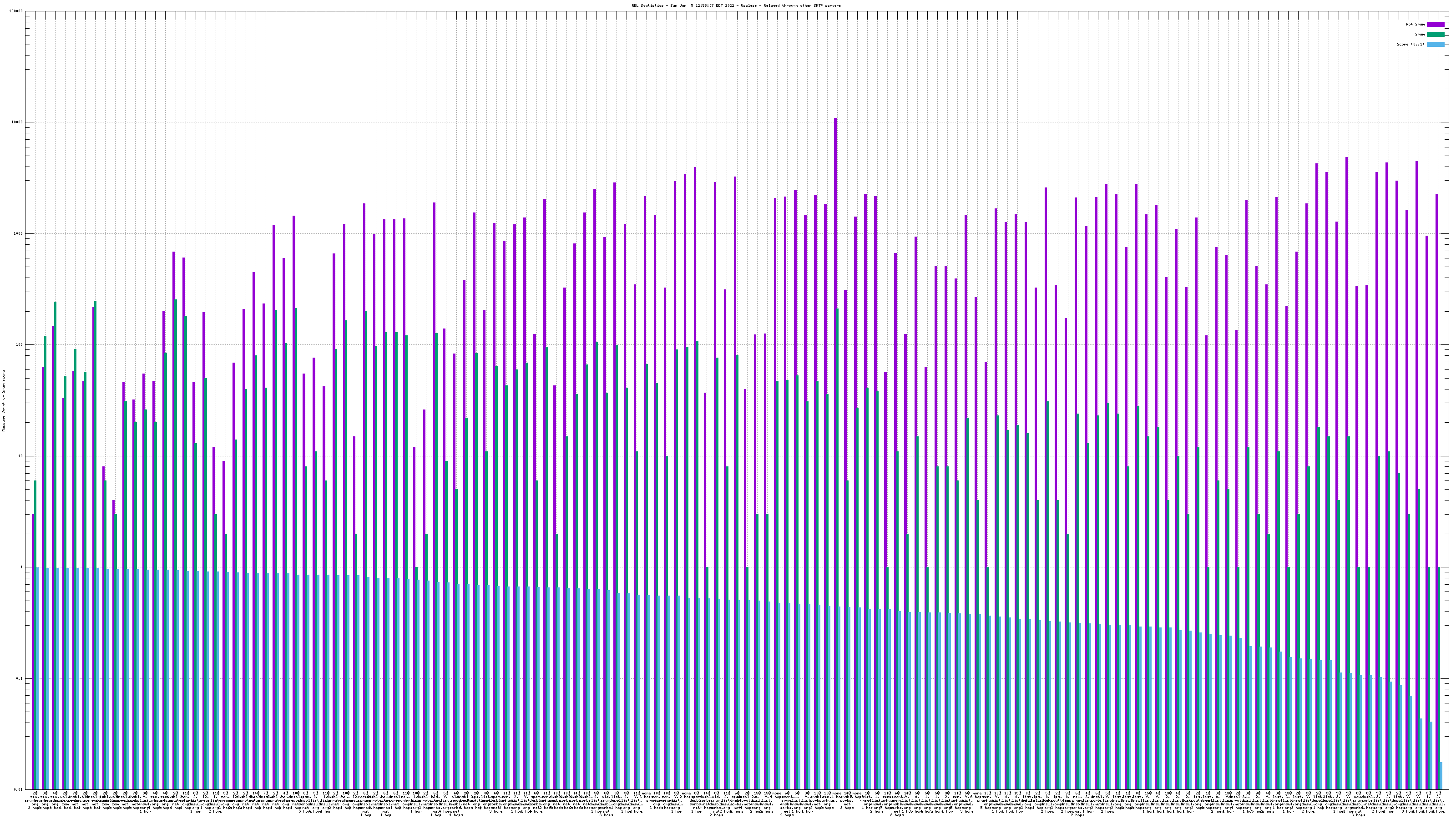Click the 0.01 y-axis tick label

pos(19,789)
